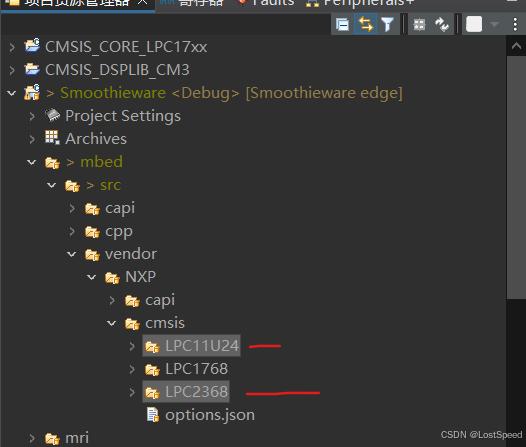526x447 pixels.
Task: Click the scrollbar up arrow
Action: (x=516, y=46)
